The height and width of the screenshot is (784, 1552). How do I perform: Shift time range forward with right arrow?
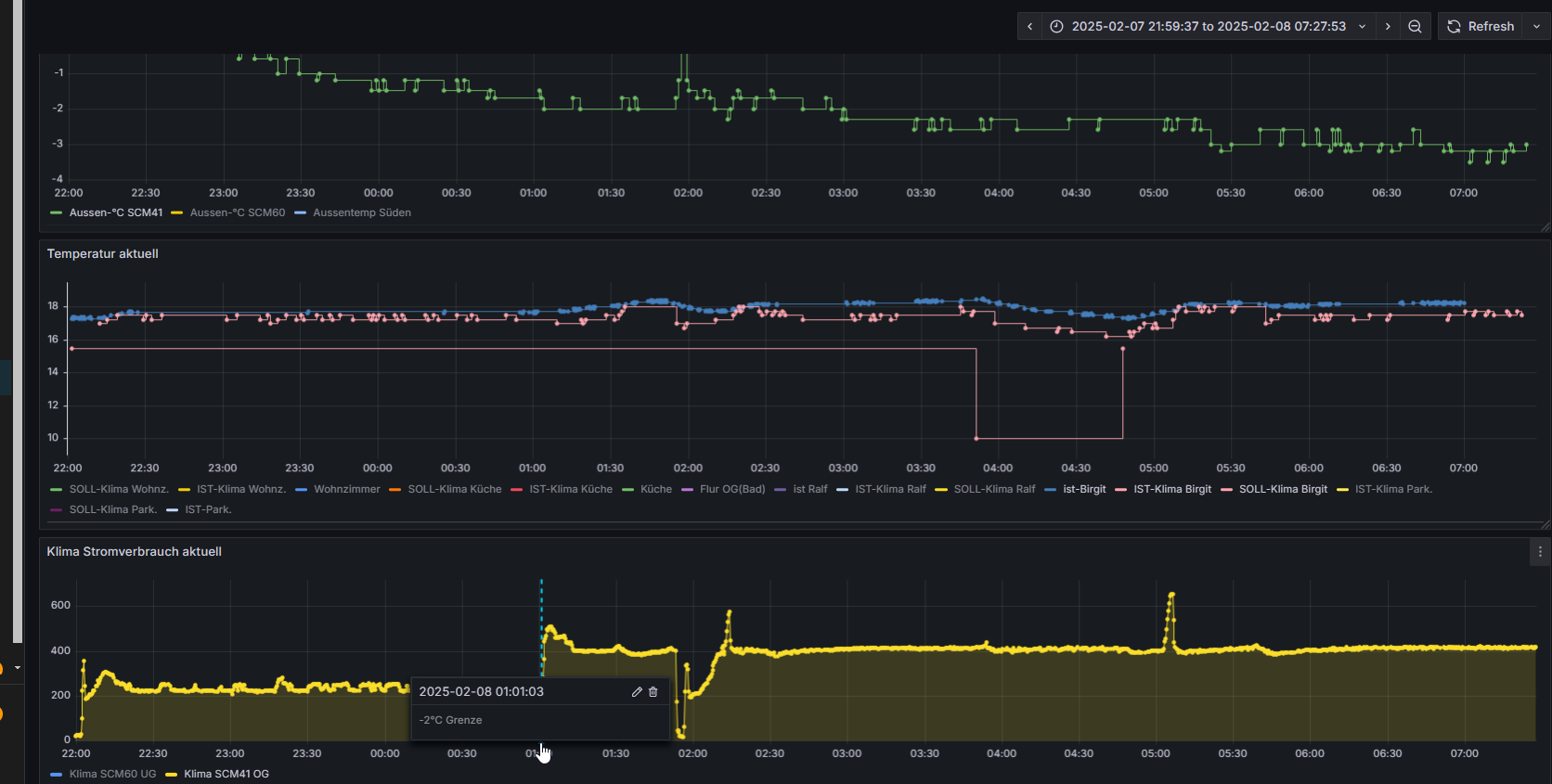point(1388,27)
